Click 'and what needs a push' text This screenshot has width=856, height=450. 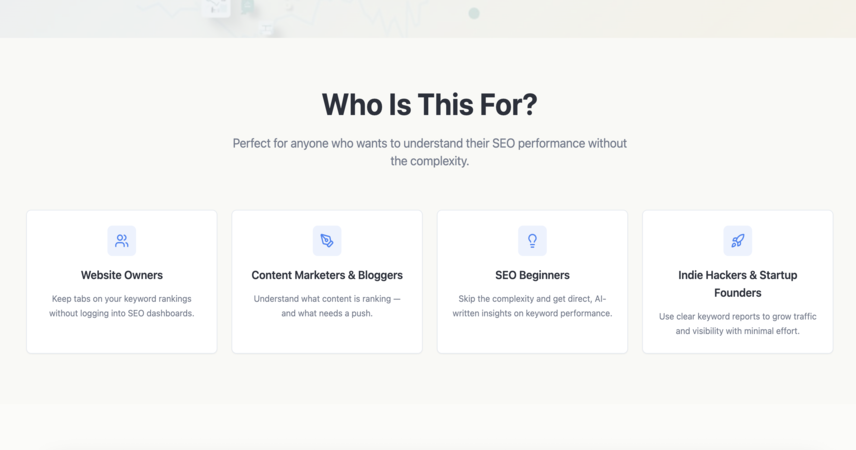click(x=327, y=313)
